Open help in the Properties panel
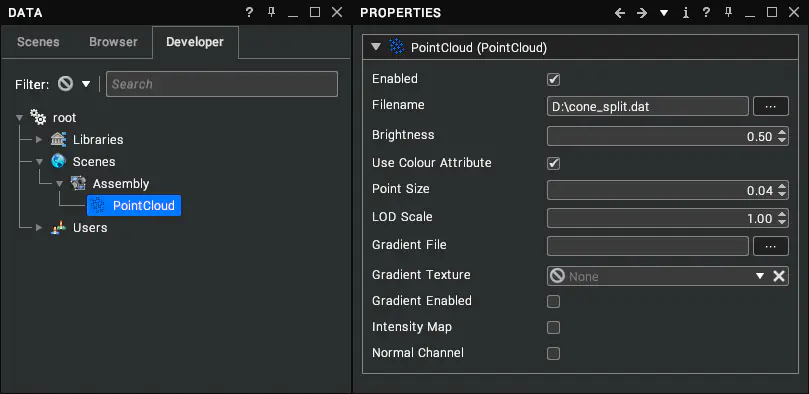Viewport: 809px width, 394px height. (706, 12)
